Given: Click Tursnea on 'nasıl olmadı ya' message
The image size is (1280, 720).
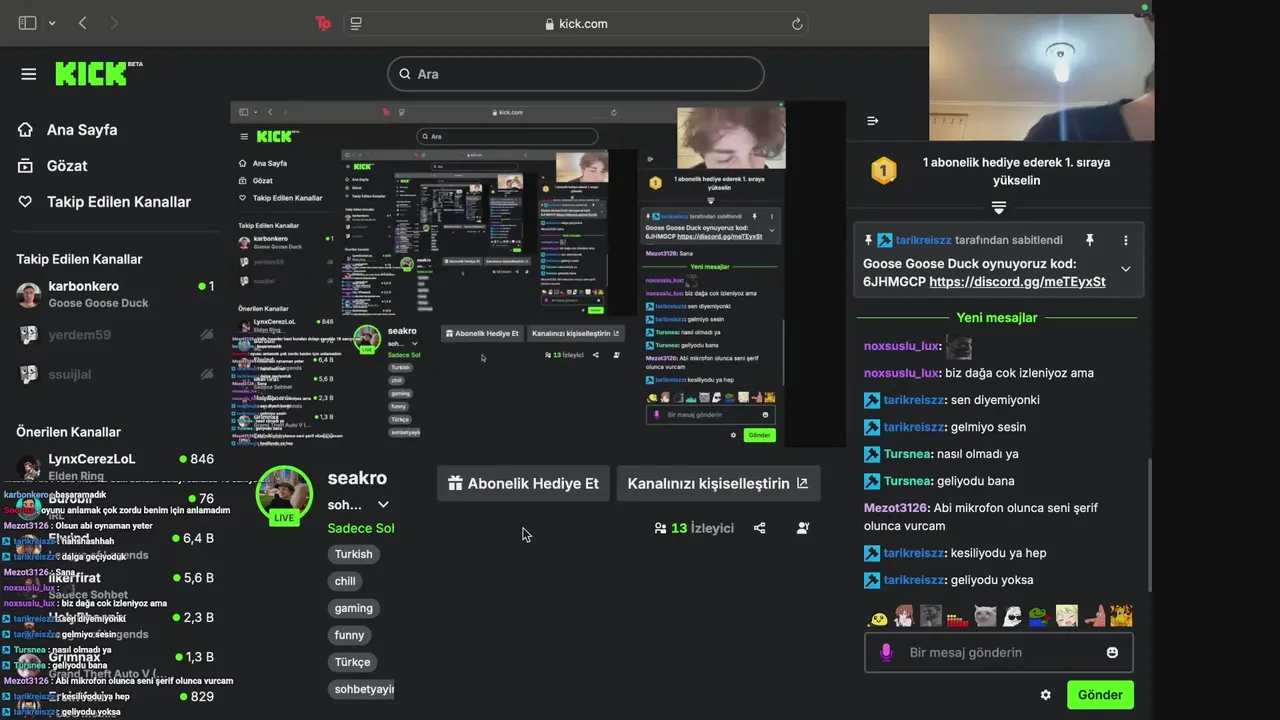Looking at the screenshot, I should point(907,454).
